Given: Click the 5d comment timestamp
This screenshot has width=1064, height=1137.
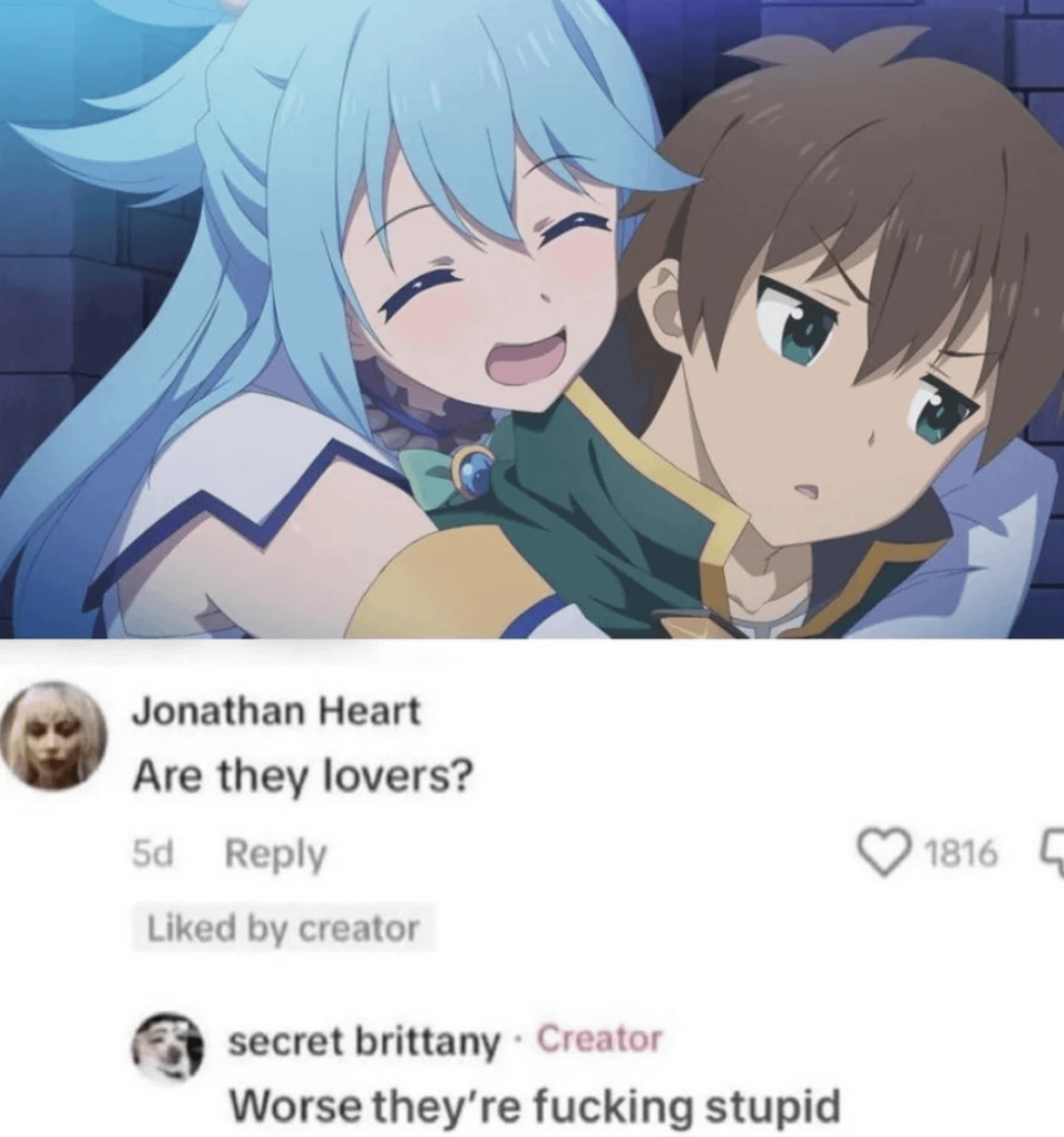Looking at the screenshot, I should pos(153,855).
